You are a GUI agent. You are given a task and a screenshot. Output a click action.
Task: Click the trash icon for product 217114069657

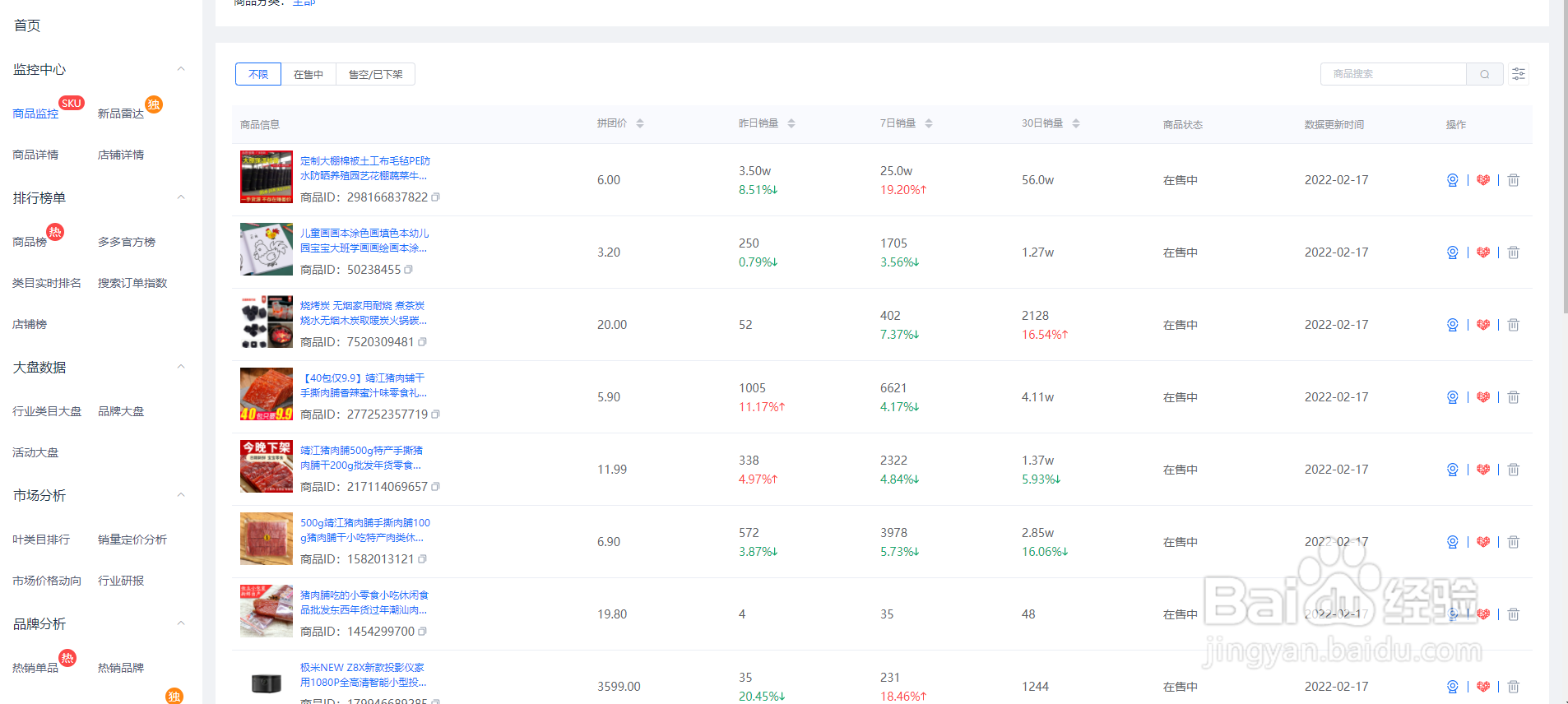click(1514, 470)
